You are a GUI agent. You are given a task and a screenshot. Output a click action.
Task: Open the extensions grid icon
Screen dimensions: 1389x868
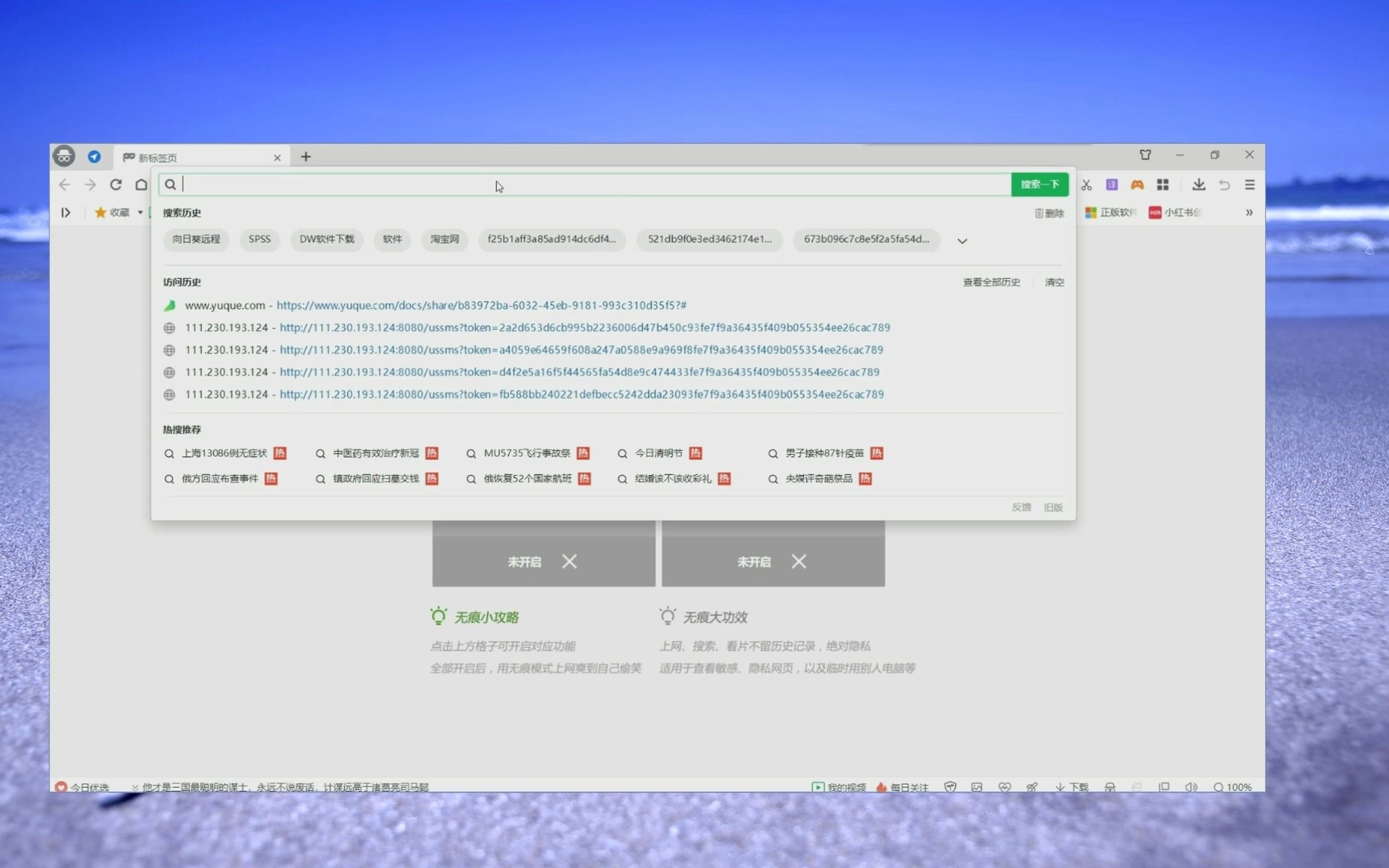pyautogui.click(x=1163, y=185)
